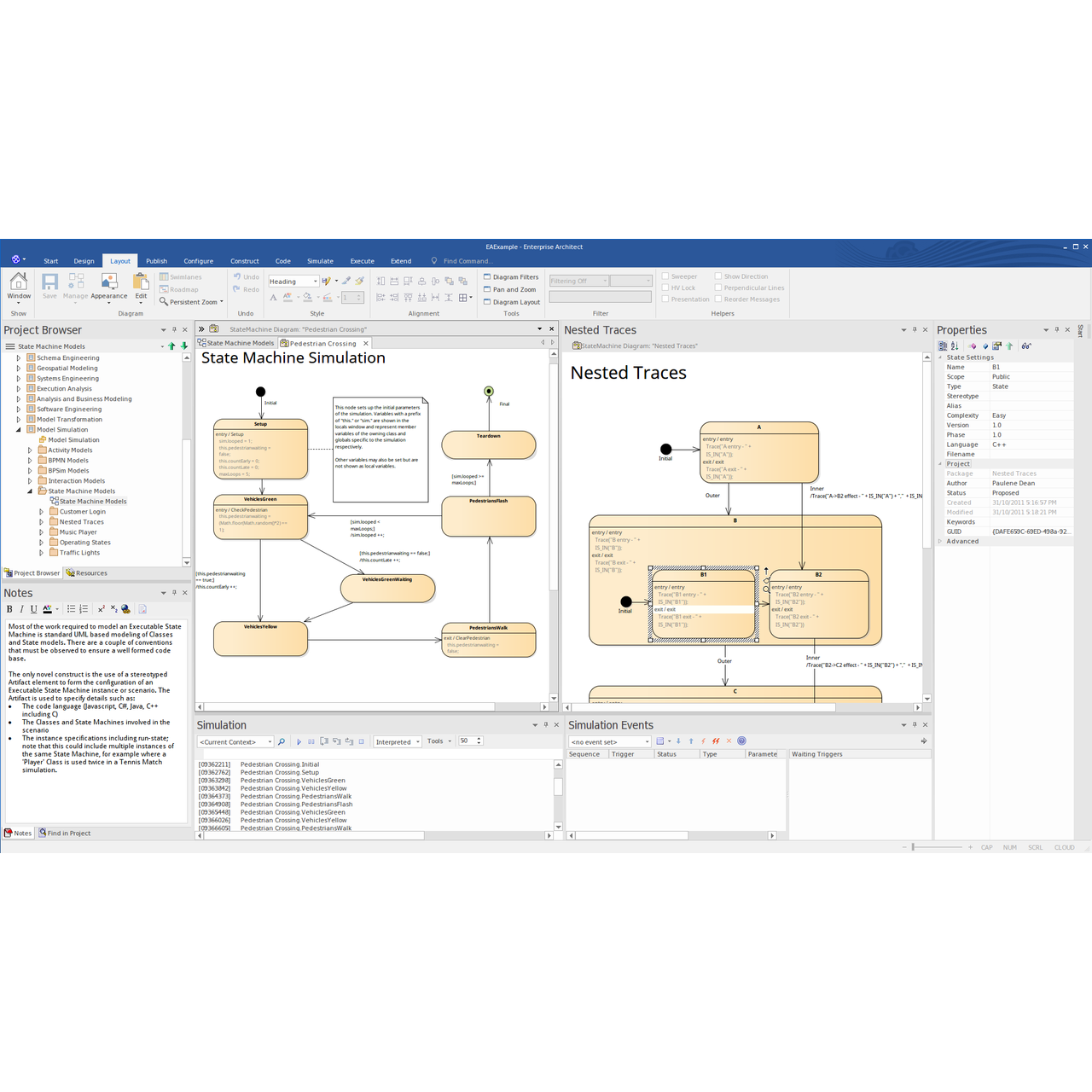The width and height of the screenshot is (1092, 1092).
Task: Apply superscript in the Notes editor
Action: pyautogui.click(x=101, y=608)
